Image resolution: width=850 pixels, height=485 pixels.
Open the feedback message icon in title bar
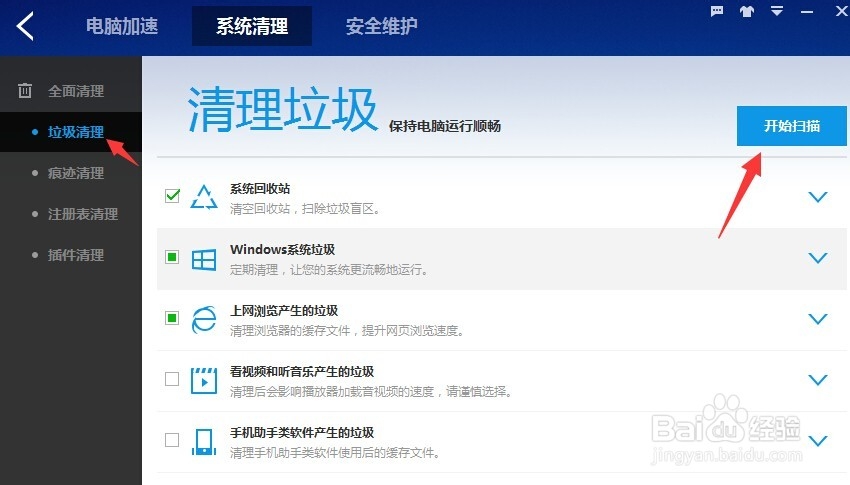click(x=717, y=11)
